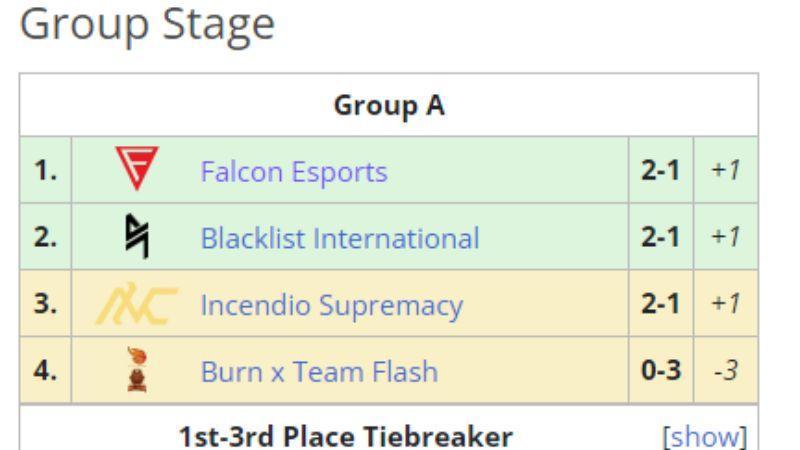Click Burn x Team Flash 0-3 record
800x450 pixels.
pos(661,370)
